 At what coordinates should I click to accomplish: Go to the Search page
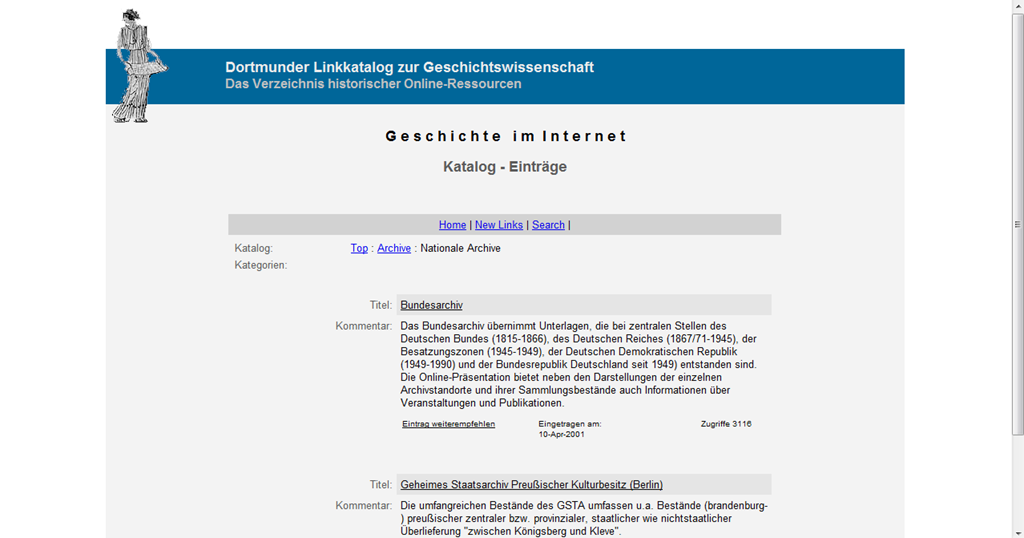coord(548,225)
